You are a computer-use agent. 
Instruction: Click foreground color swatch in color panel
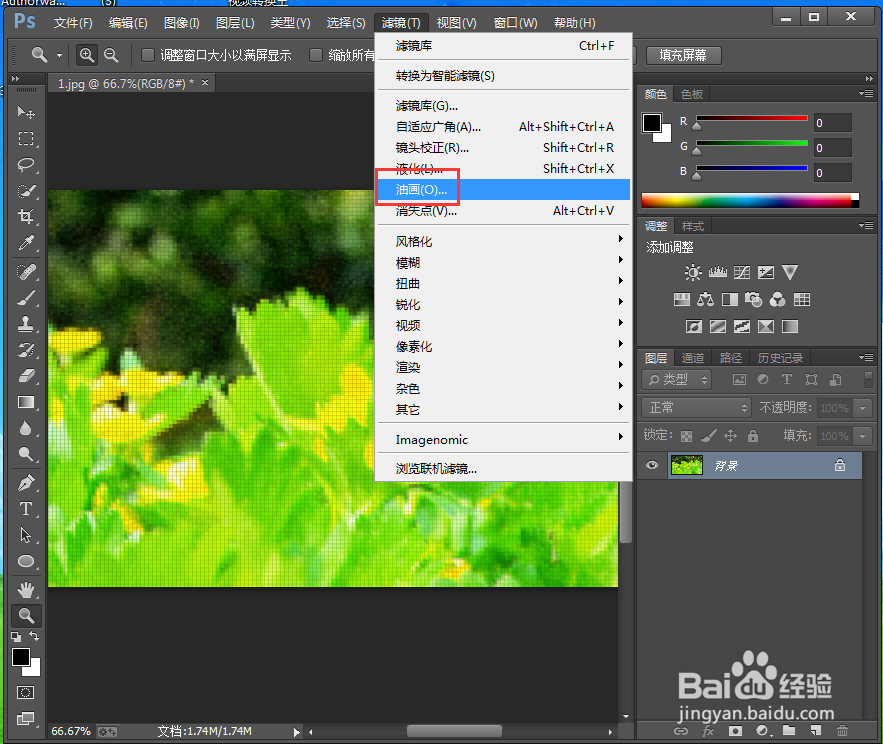[x=652, y=122]
